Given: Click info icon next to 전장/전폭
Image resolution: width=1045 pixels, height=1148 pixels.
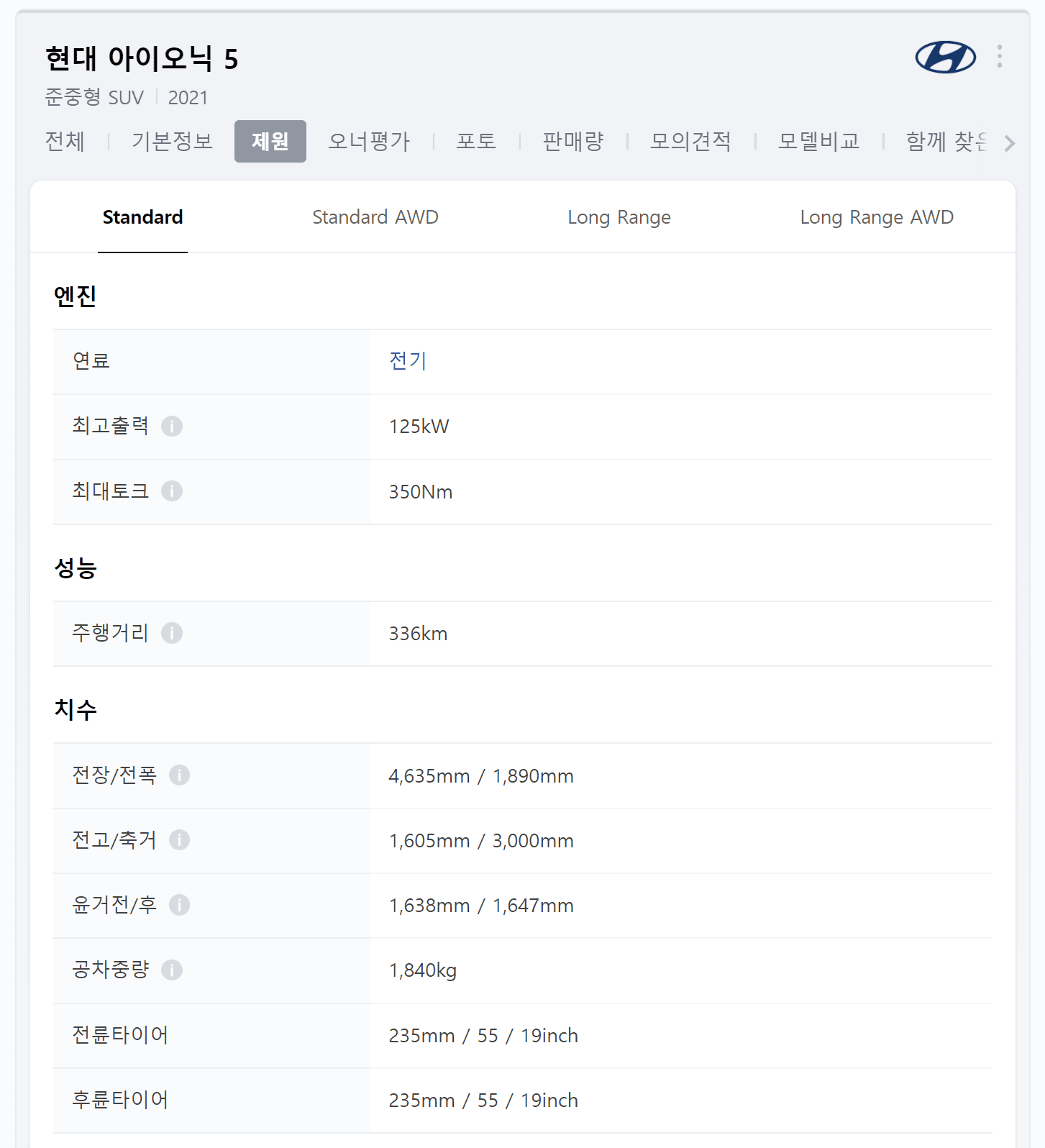Looking at the screenshot, I should coord(179,775).
